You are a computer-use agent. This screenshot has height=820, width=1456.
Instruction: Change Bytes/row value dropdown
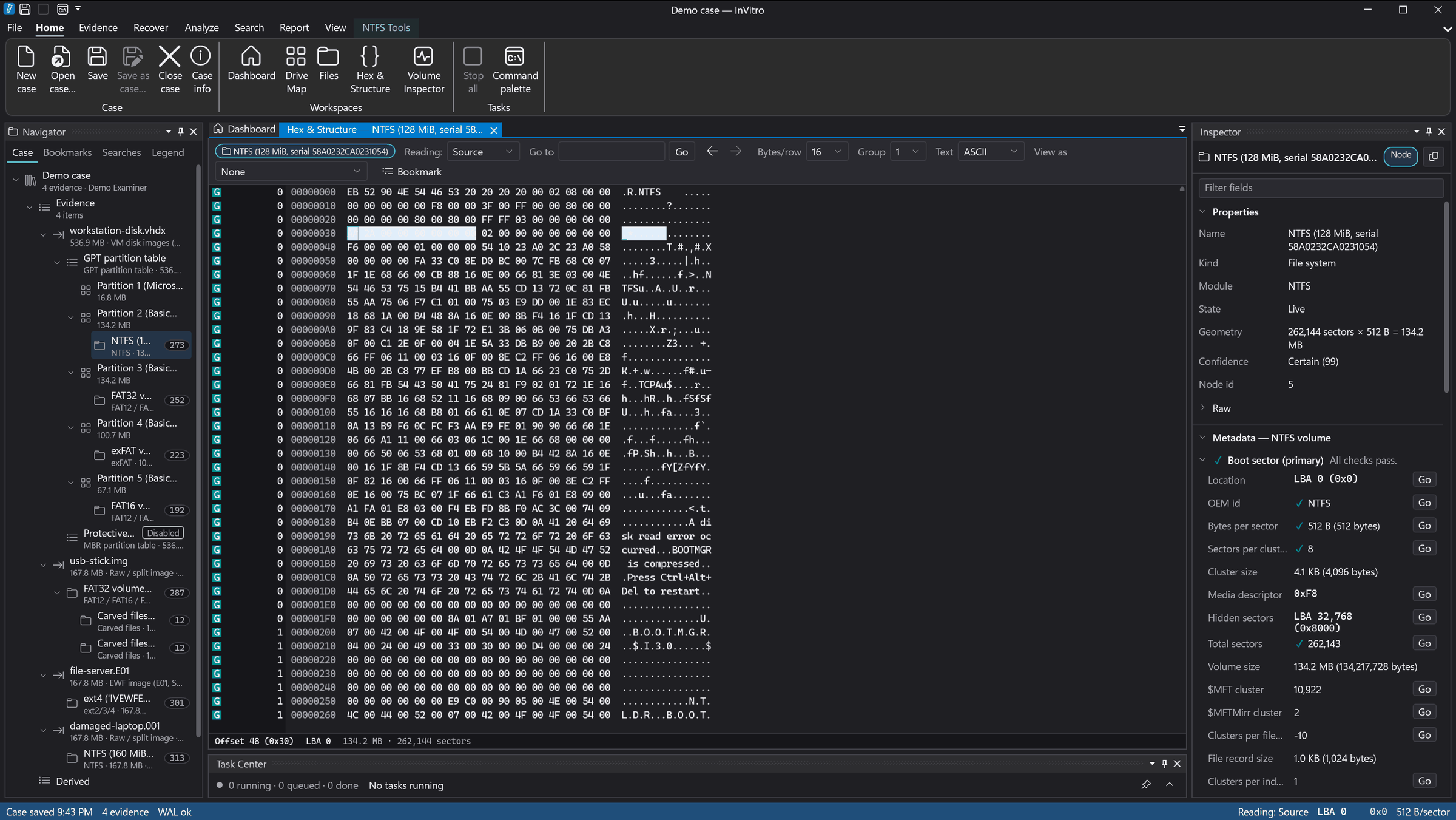pos(826,152)
